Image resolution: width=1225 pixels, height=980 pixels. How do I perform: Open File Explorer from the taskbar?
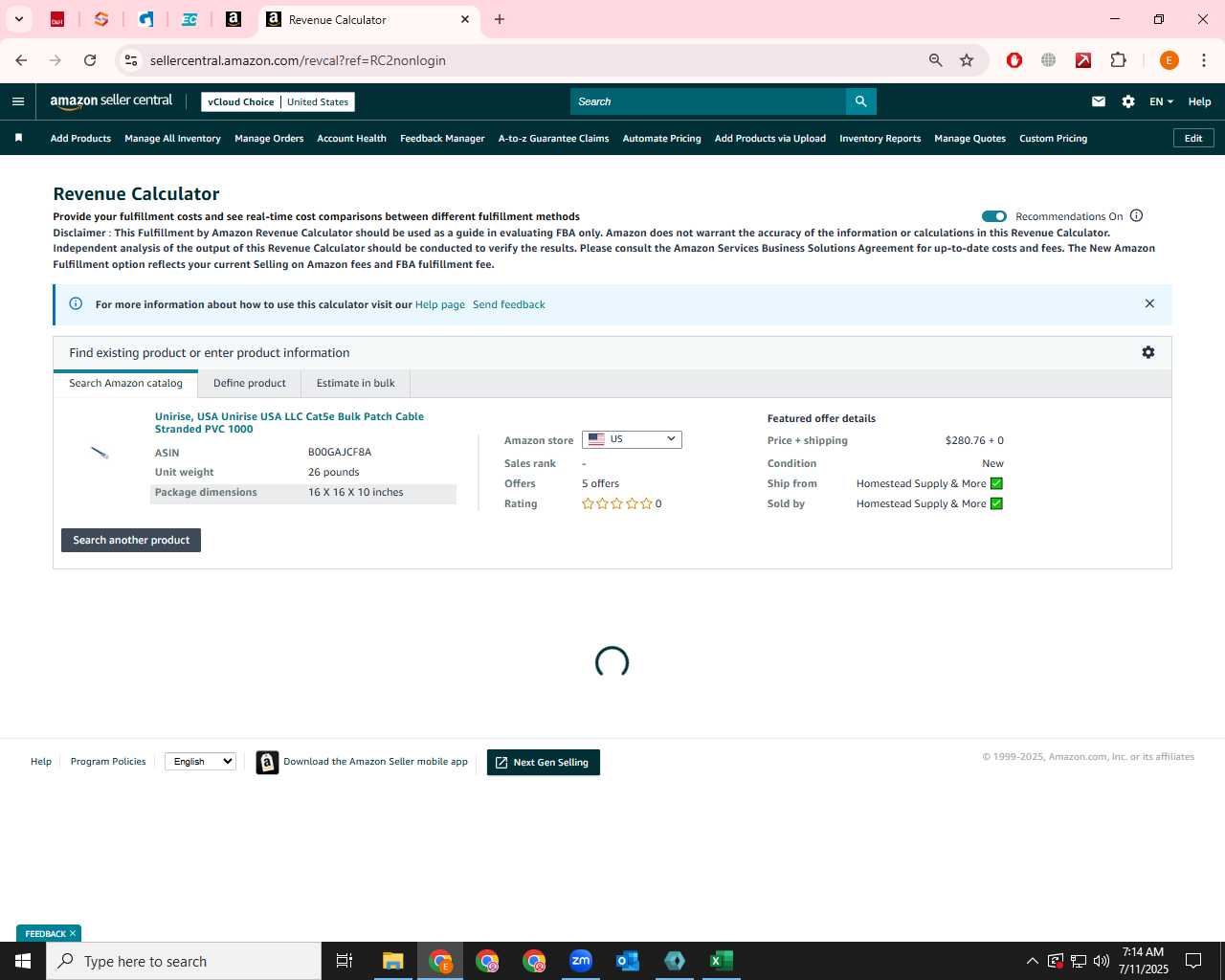pos(393,961)
